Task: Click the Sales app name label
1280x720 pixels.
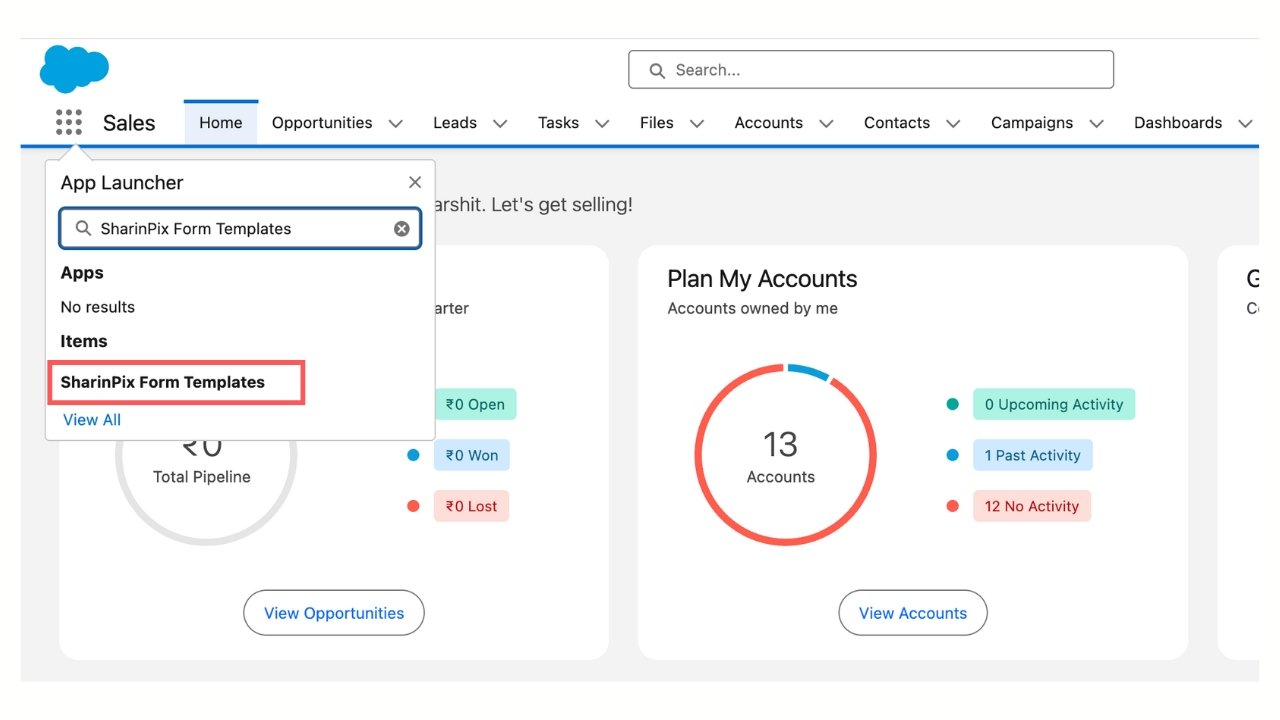Action: coord(129,123)
